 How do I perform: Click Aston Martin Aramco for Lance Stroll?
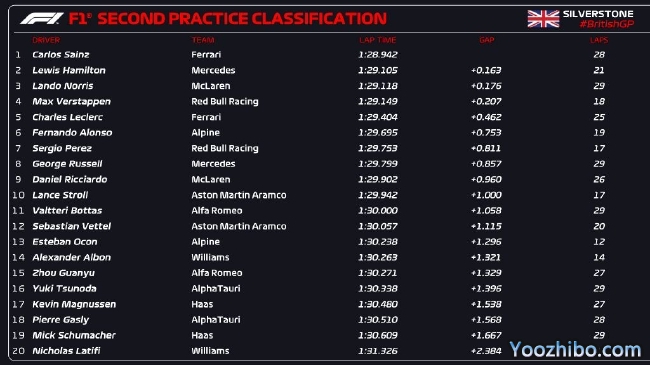click(x=239, y=195)
